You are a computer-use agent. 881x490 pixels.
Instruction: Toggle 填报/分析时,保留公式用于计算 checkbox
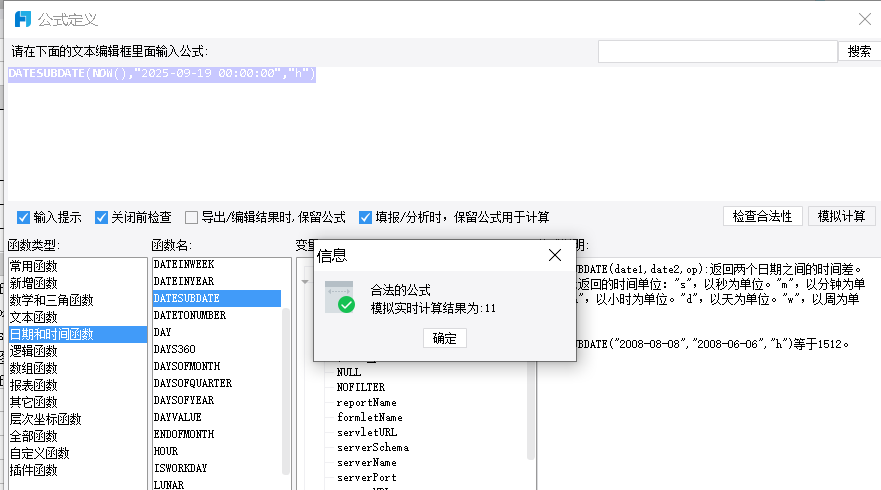tap(366, 217)
